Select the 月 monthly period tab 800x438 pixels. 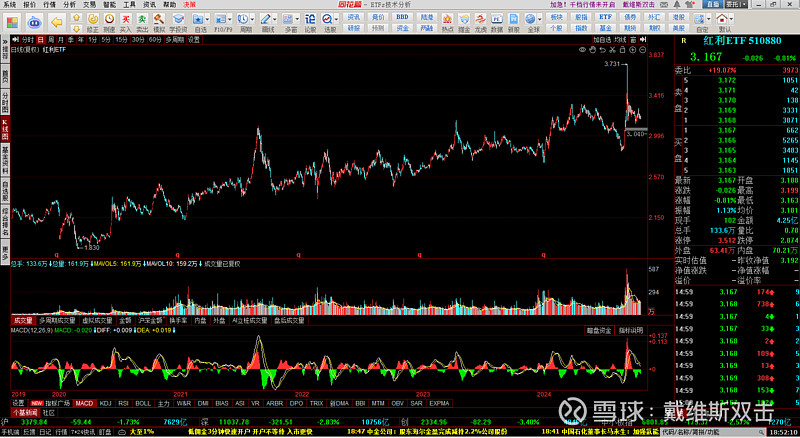61,39
